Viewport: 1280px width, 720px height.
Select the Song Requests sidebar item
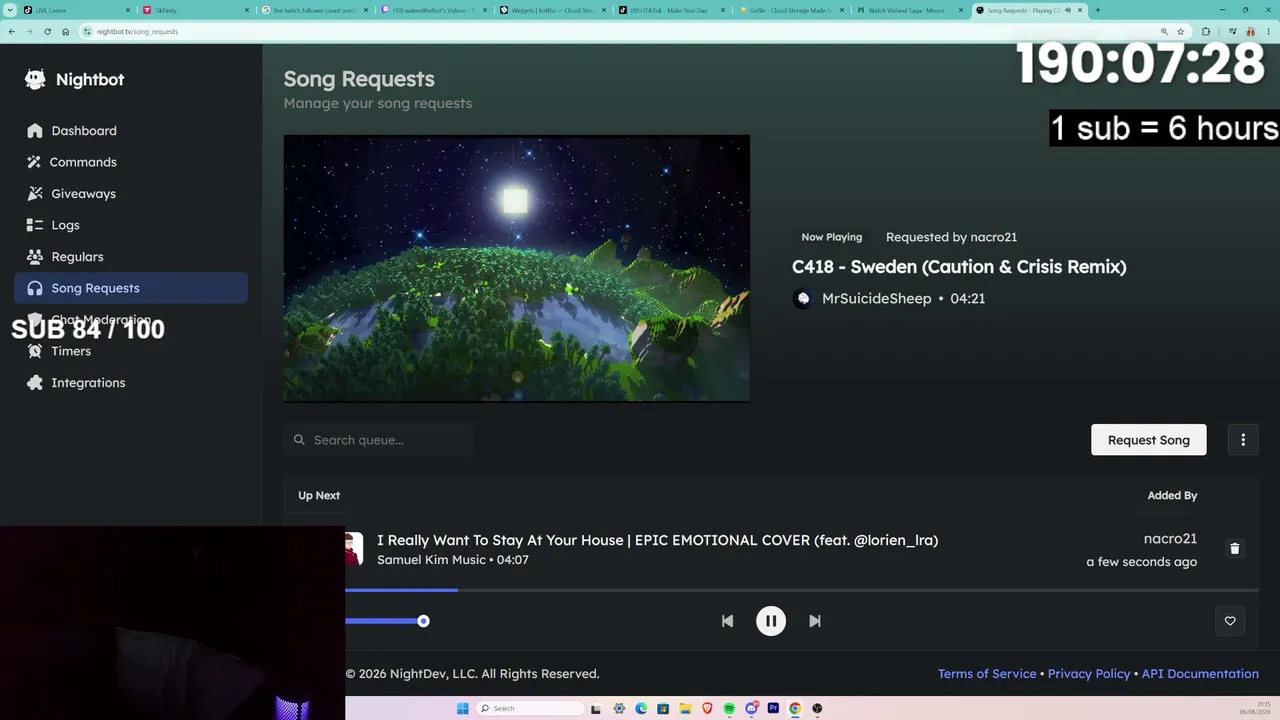(131, 288)
